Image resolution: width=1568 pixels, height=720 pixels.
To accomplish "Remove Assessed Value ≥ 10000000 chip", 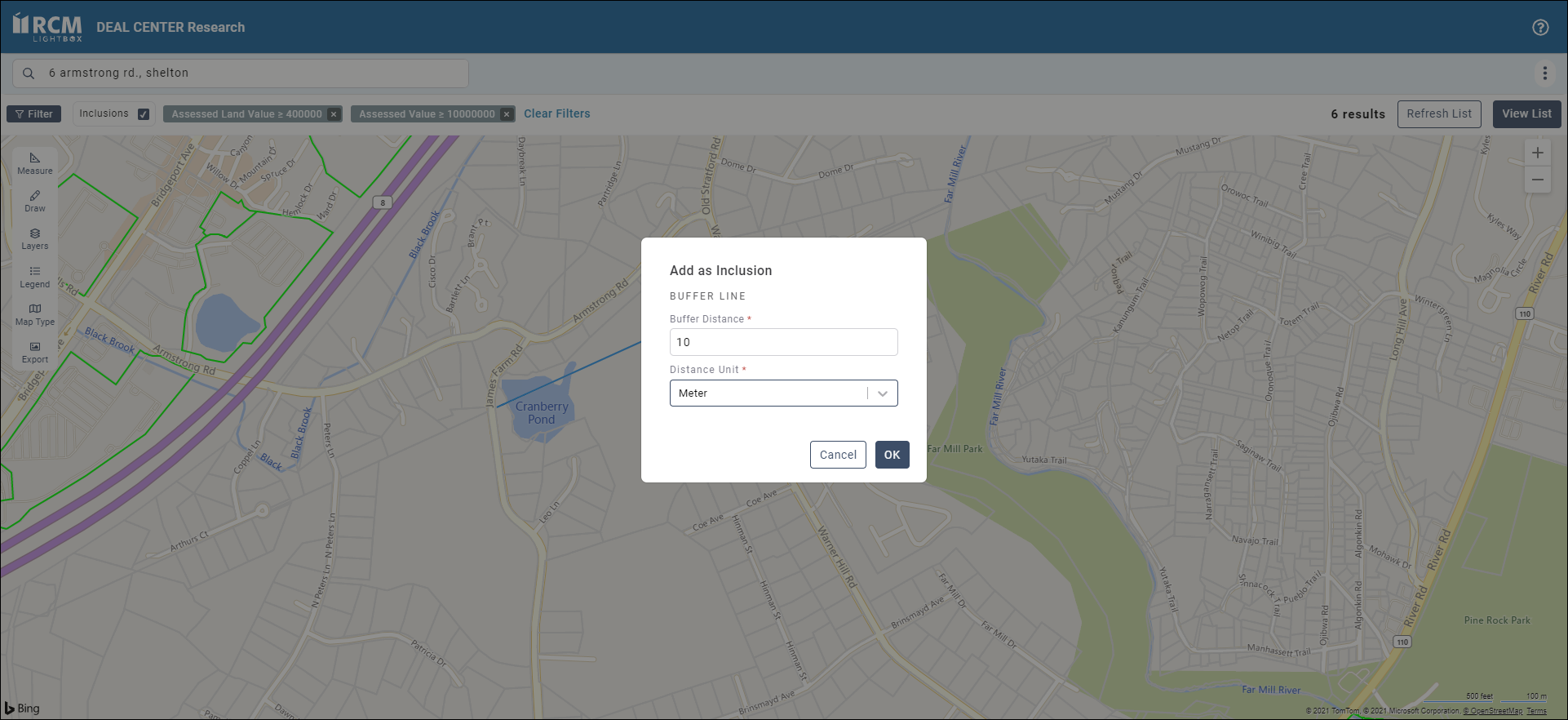I will point(507,114).
